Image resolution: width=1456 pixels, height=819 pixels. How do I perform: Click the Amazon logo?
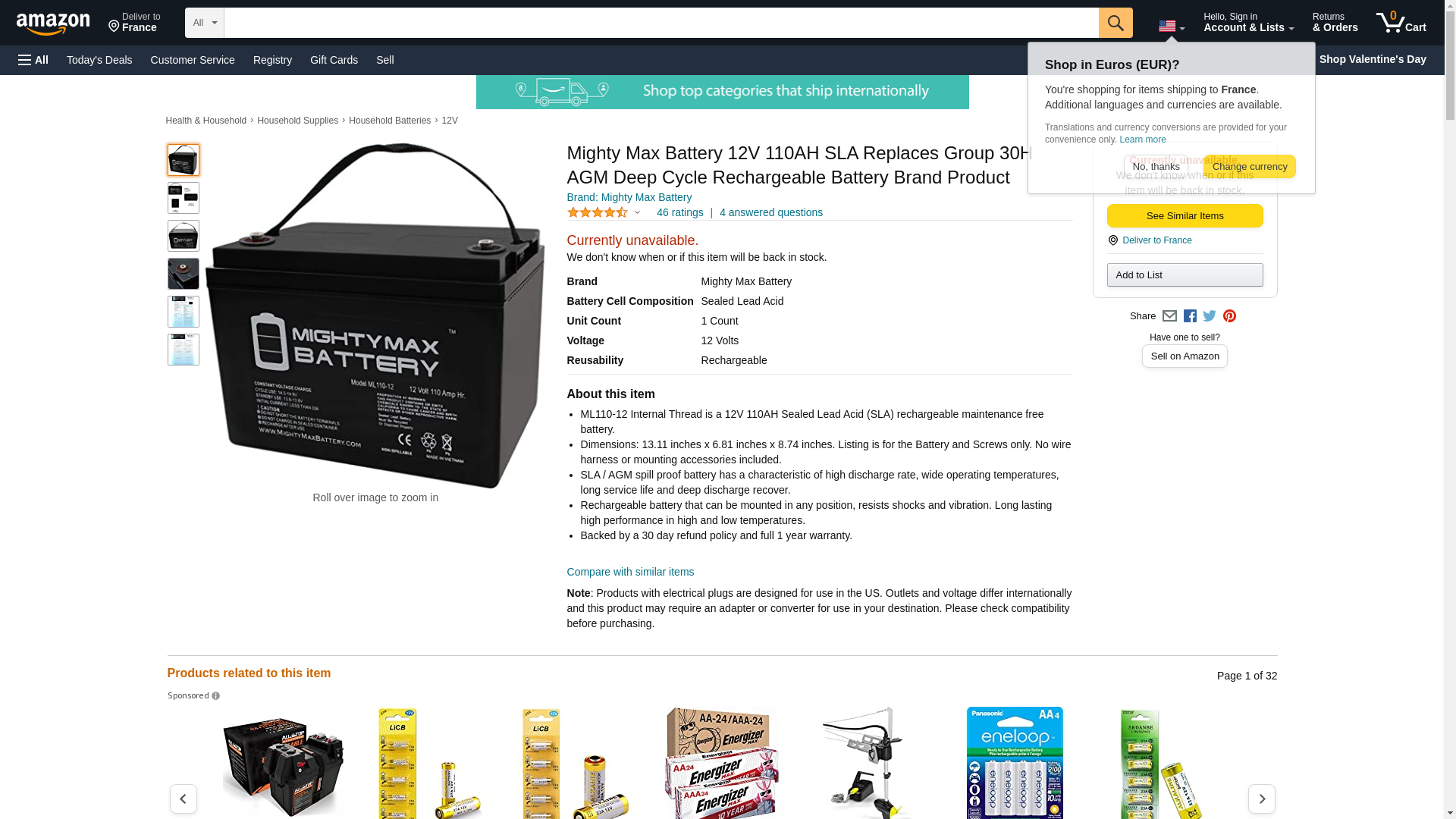[x=53, y=24]
